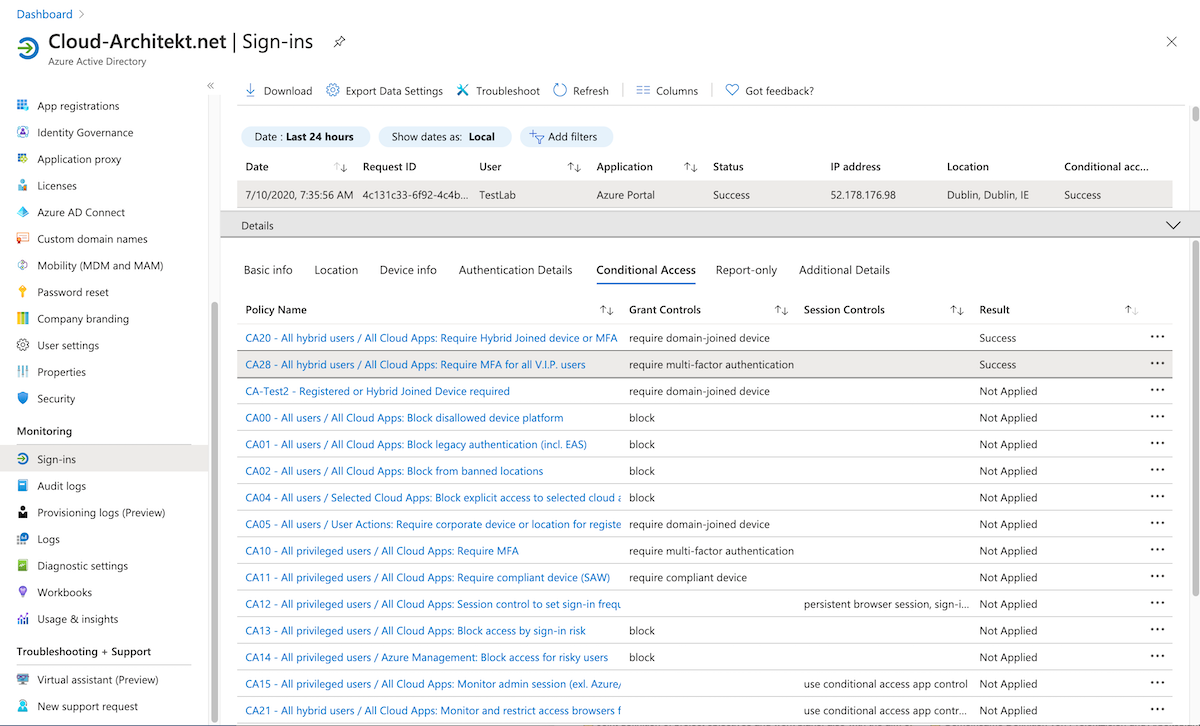Click the Virtual assistant icon
Image resolution: width=1200 pixels, height=726 pixels.
23,680
